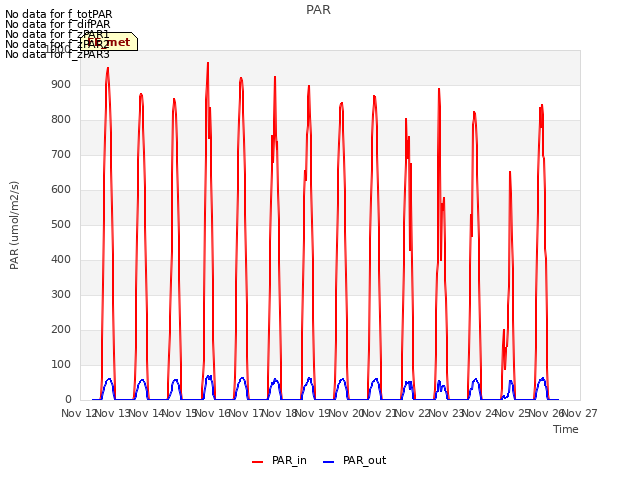Viewport: 640px width, 480px height.
Task: Click the 'No data for f_difPAR' message
Action: tap(58, 24)
